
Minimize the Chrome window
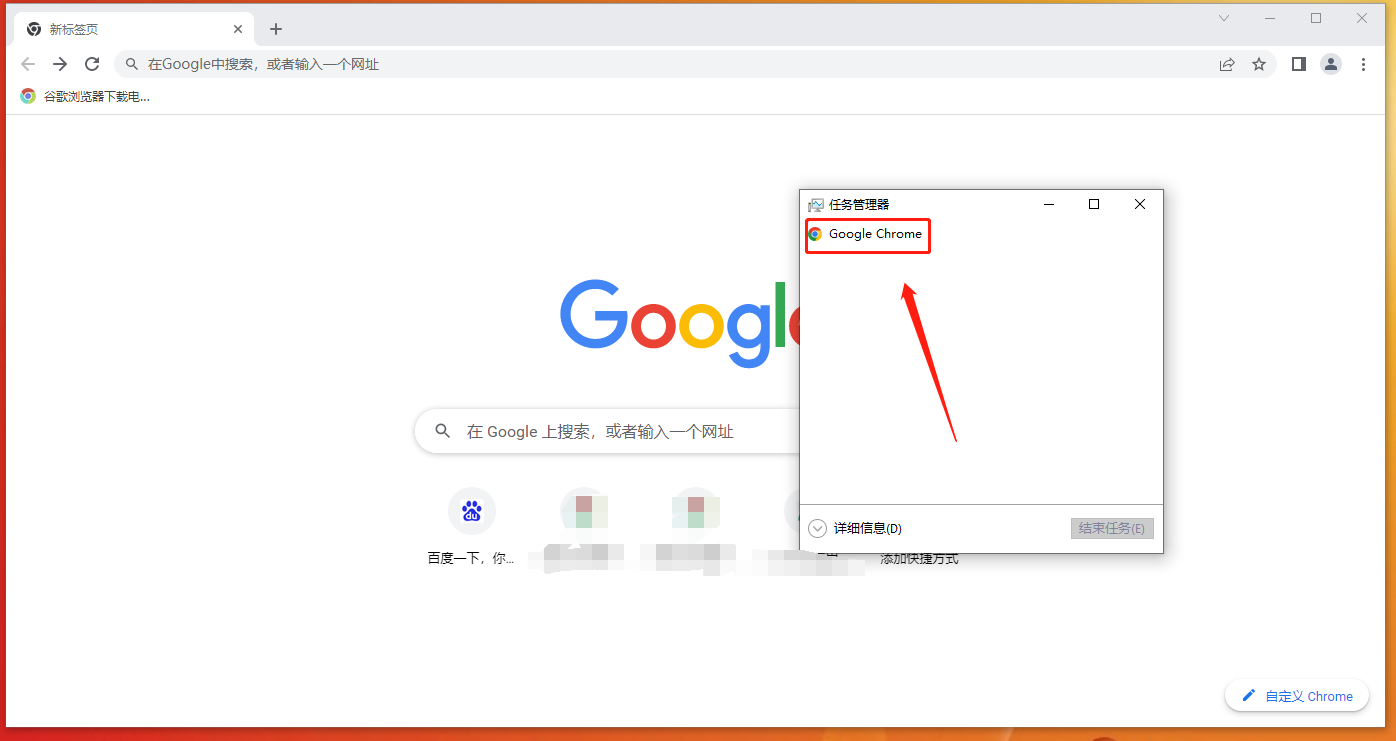(x=1270, y=18)
